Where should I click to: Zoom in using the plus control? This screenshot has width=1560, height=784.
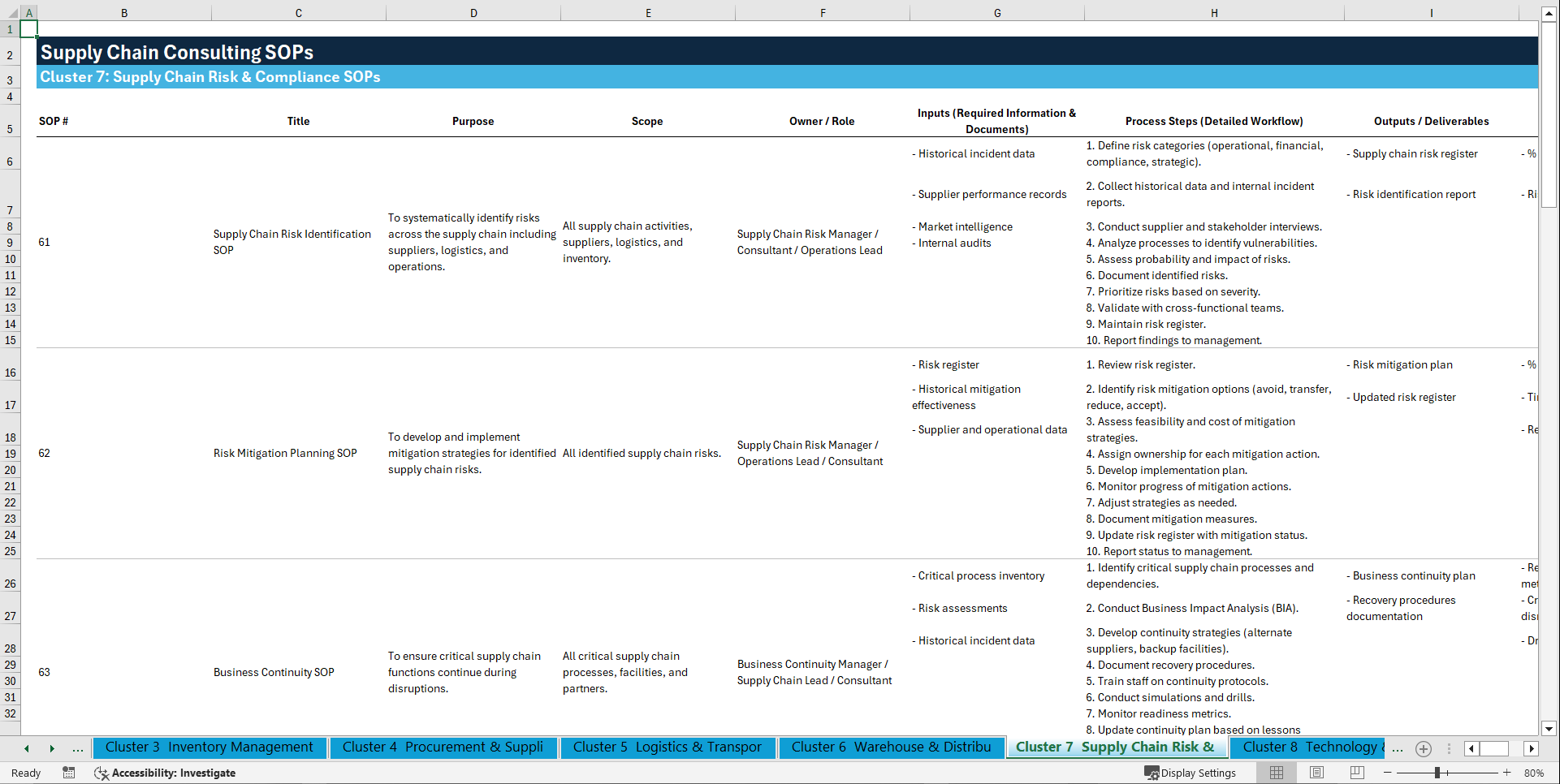1508,773
